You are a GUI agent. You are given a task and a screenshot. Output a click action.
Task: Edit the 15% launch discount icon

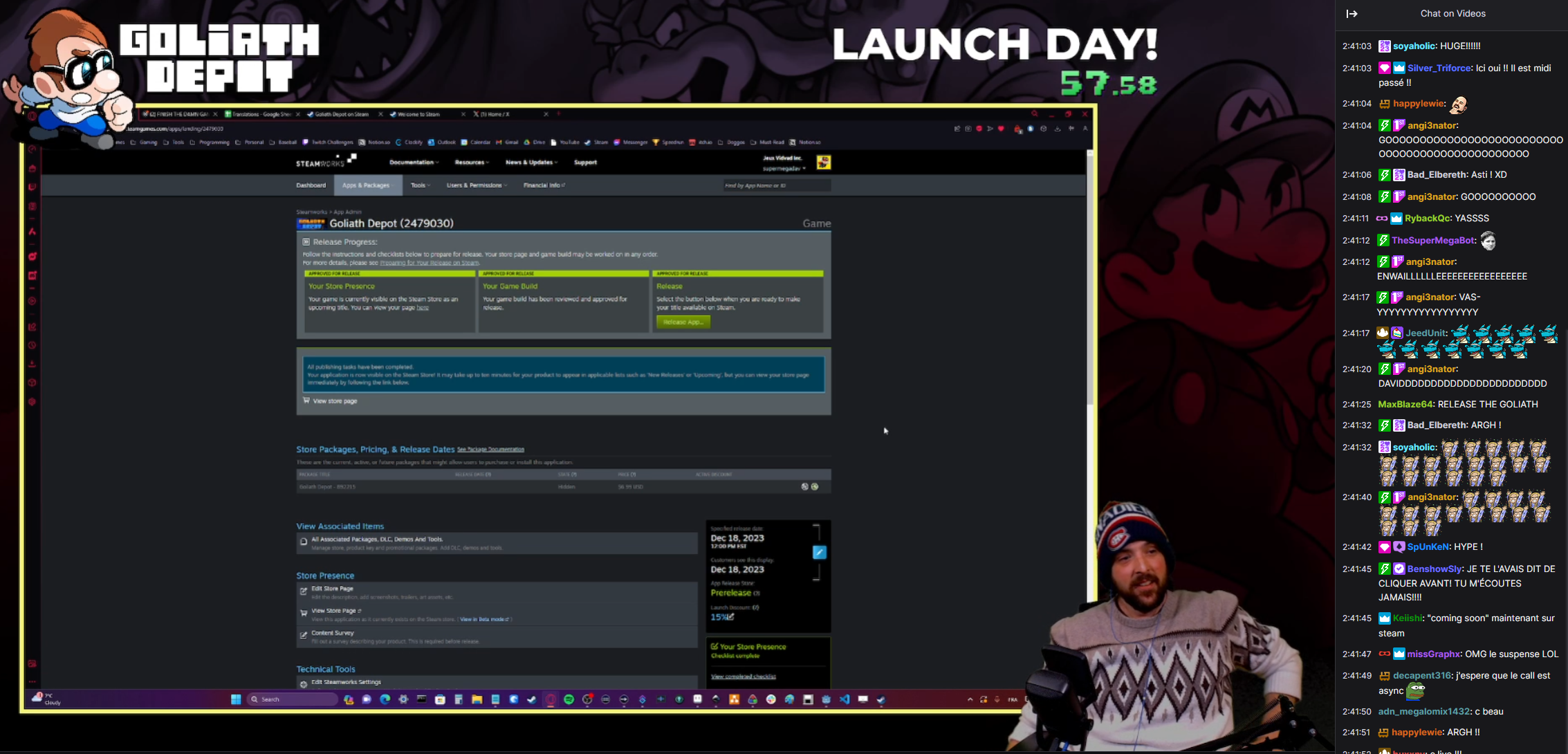730,616
